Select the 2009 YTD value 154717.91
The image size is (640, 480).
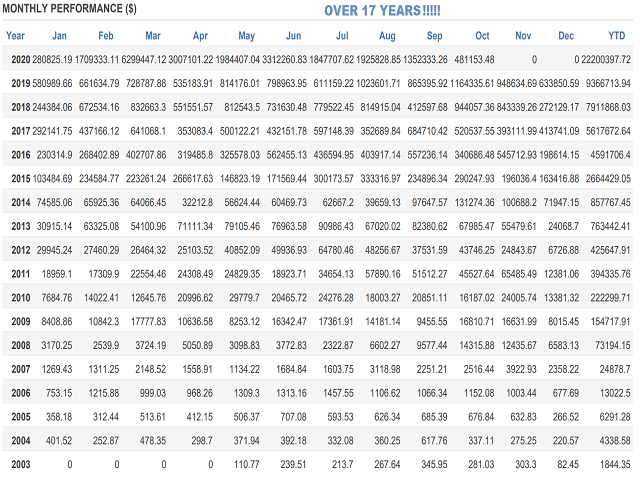[610, 322]
